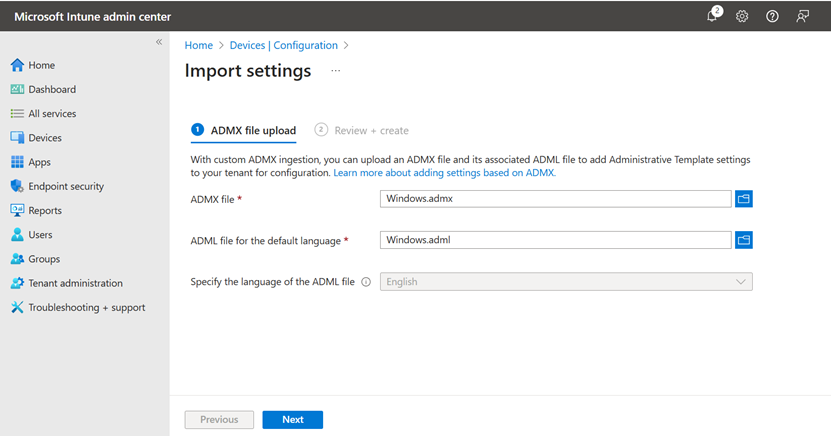Image resolution: width=831 pixels, height=436 pixels.
Task: Click the feedback person icon
Action: tap(802, 16)
